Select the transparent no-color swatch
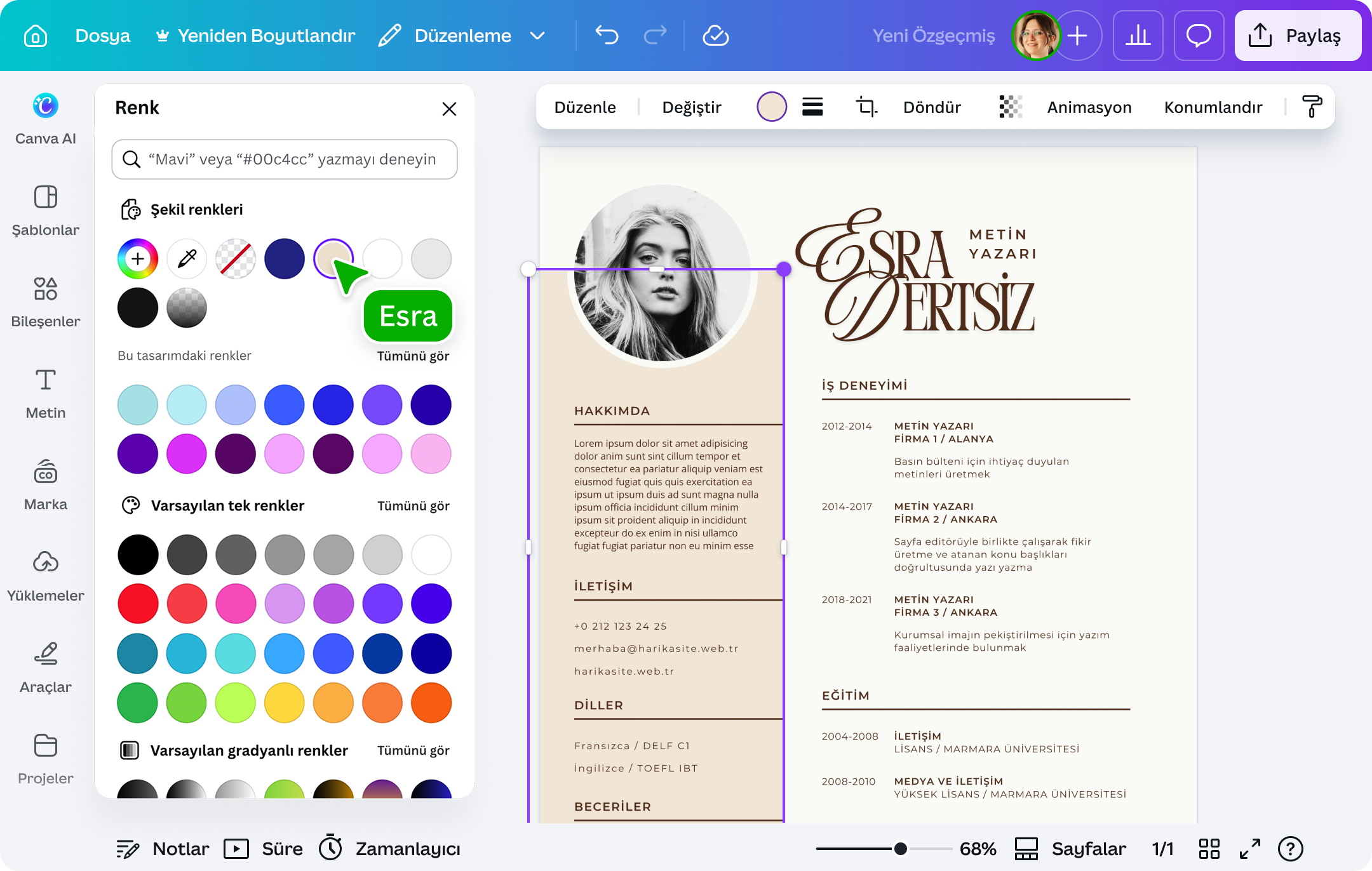The height and width of the screenshot is (871, 1372). tap(236, 258)
